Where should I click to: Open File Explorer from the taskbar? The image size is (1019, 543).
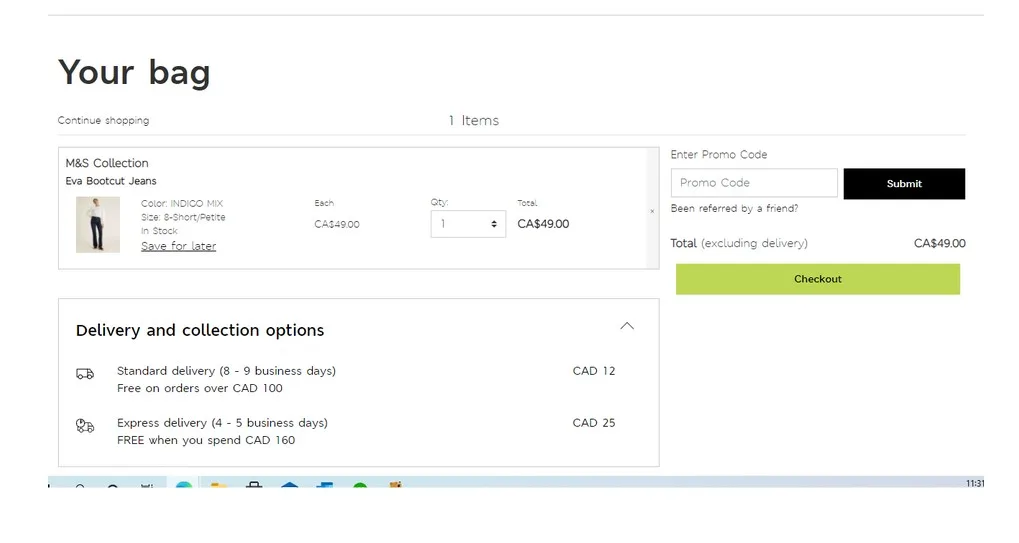[219, 487]
